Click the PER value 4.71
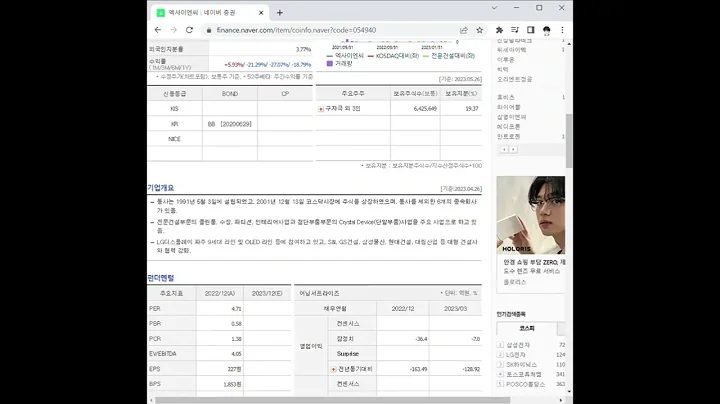This screenshot has height=404, width=720. (236, 309)
